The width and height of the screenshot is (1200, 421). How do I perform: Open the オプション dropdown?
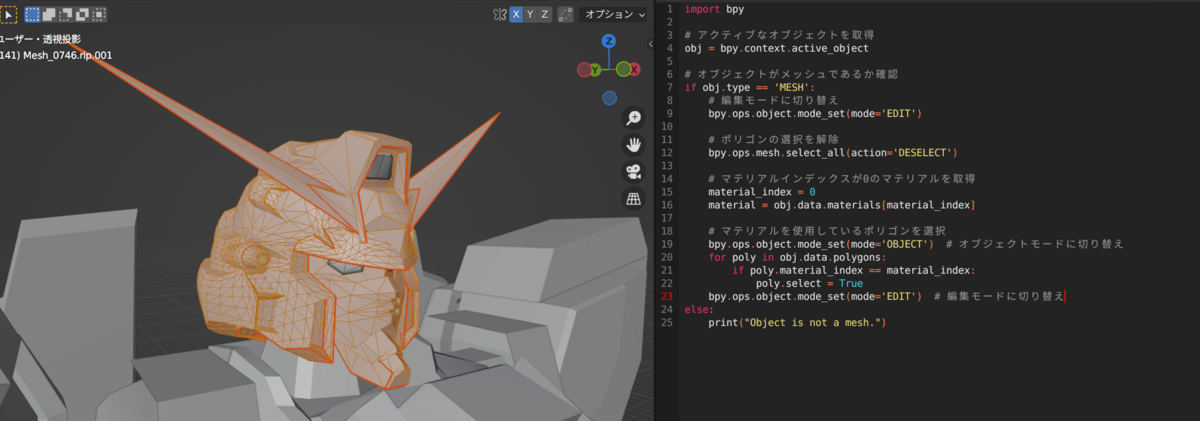pos(614,14)
